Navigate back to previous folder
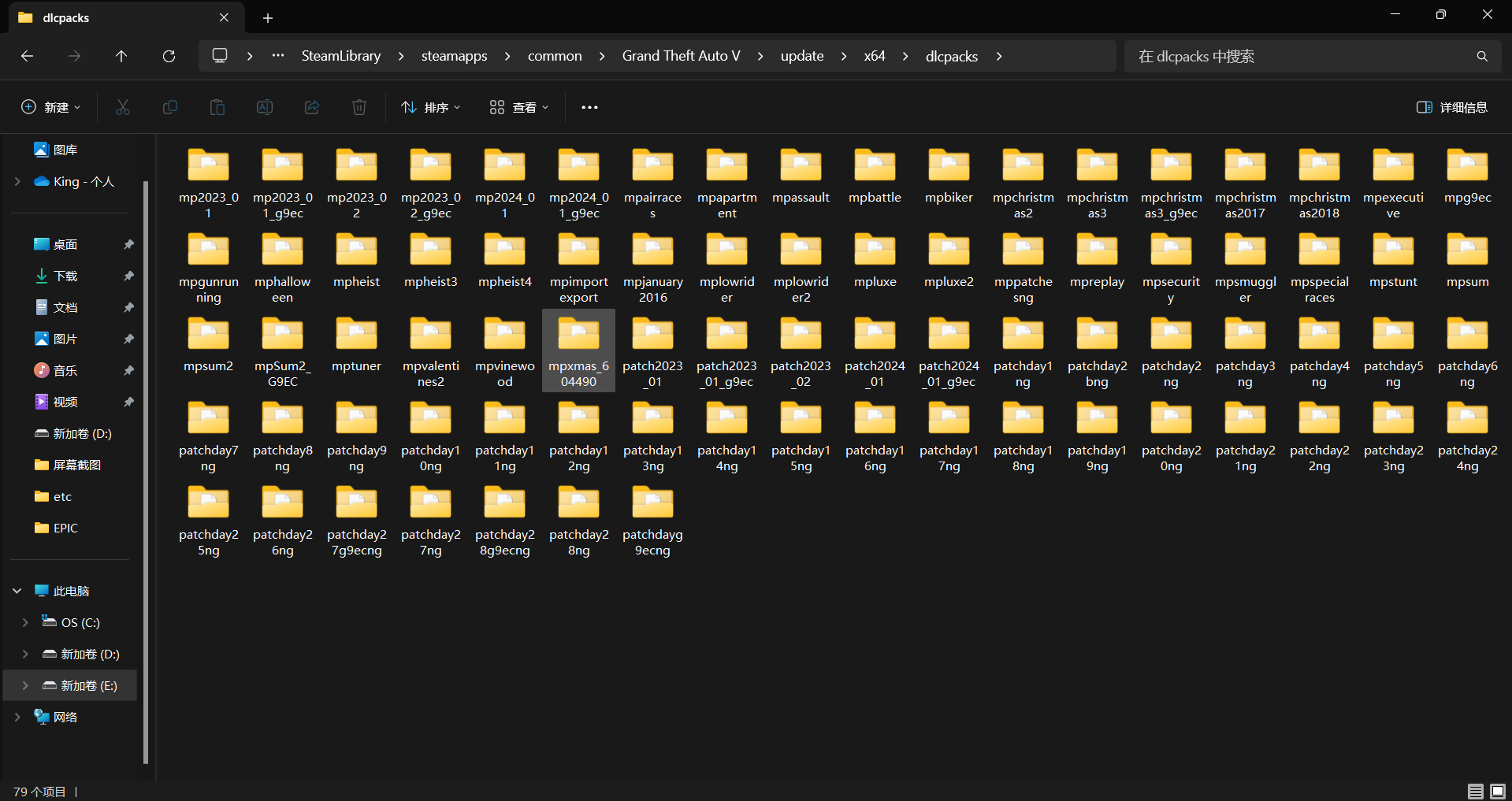Screen dimensions: 1512x801 coord(27,56)
